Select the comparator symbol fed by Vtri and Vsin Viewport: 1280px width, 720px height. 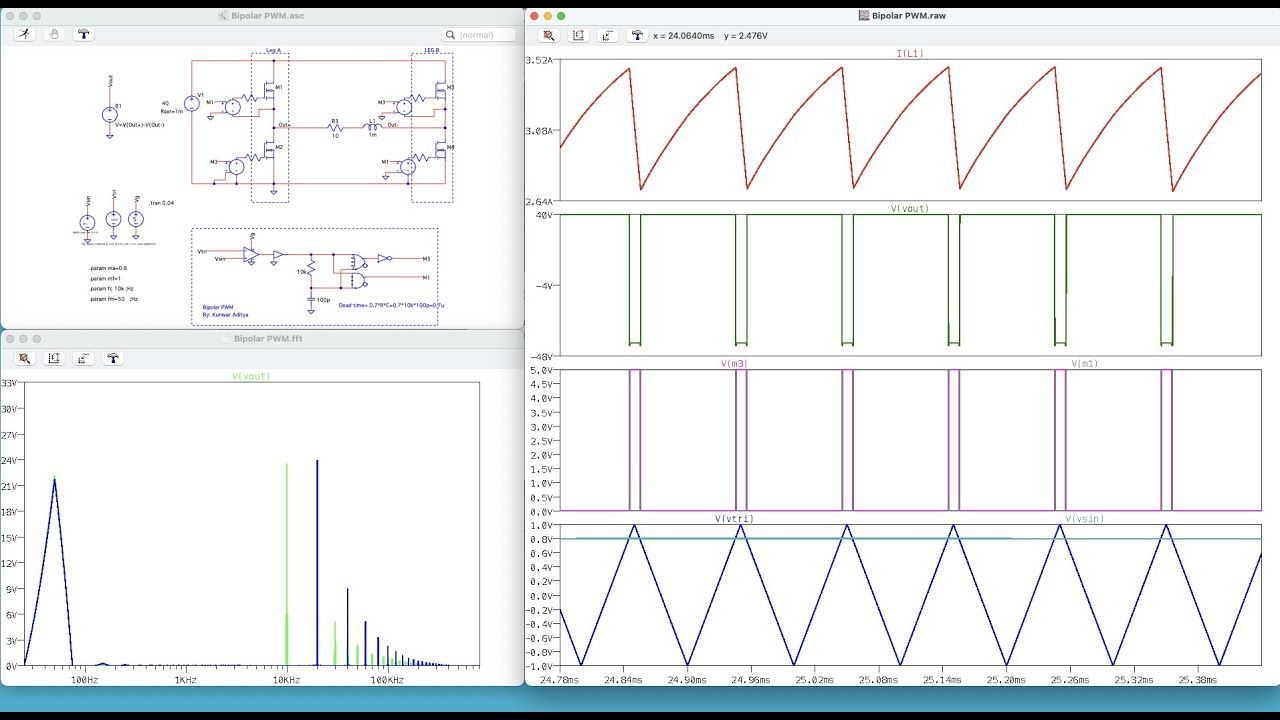251,254
